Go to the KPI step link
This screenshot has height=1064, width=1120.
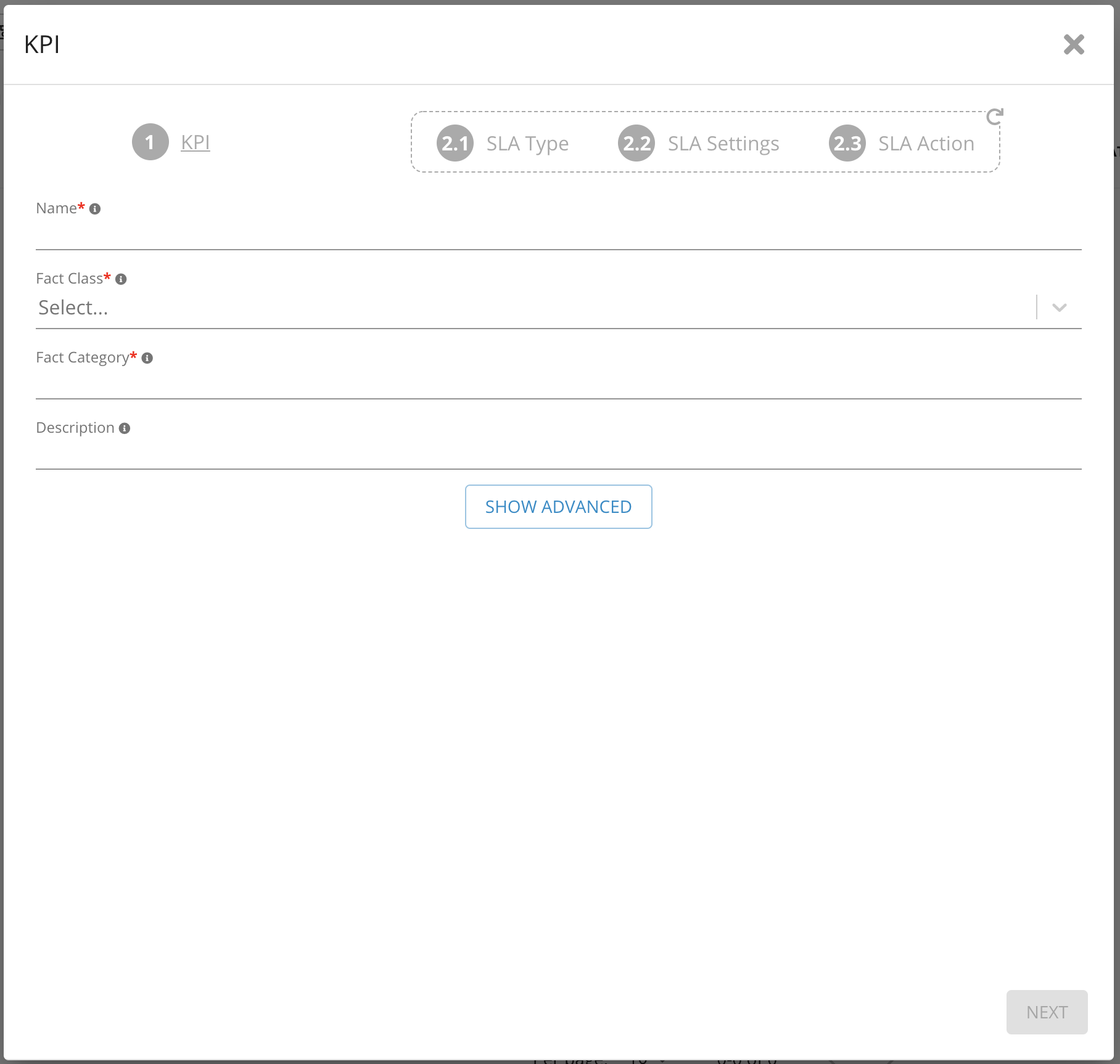(196, 142)
